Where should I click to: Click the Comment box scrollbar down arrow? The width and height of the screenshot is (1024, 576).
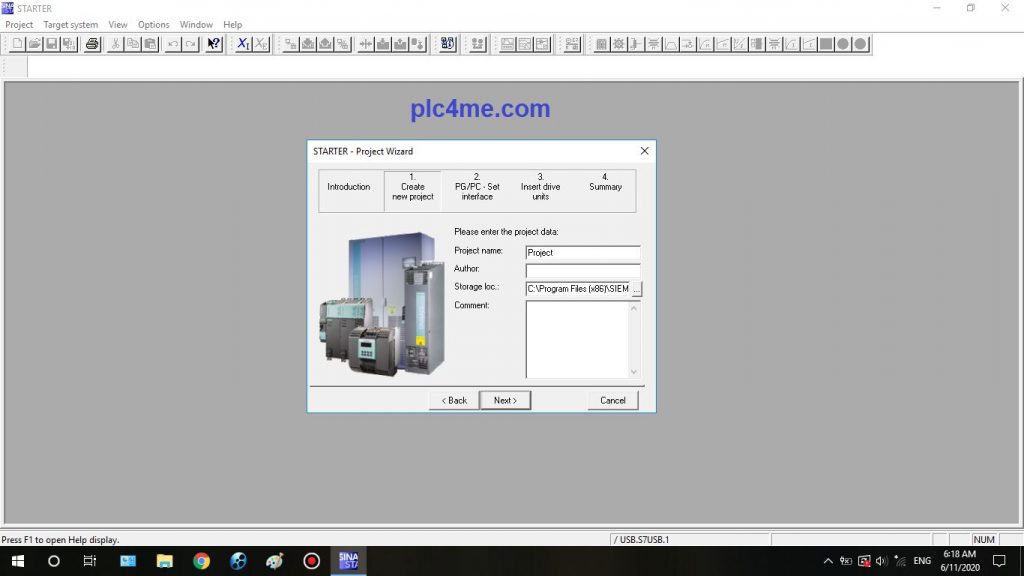(x=633, y=372)
